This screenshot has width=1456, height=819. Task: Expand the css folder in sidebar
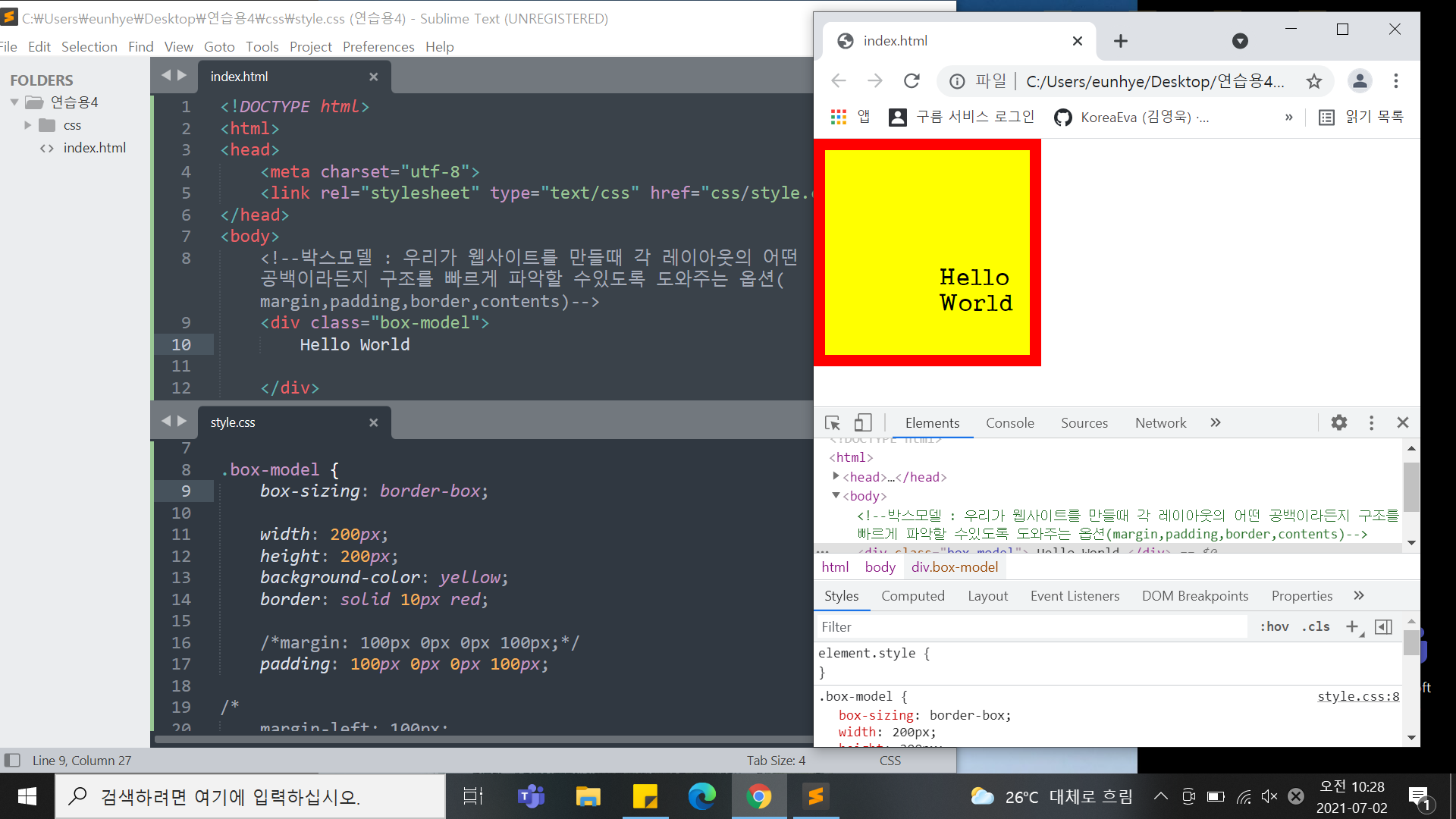coord(28,125)
